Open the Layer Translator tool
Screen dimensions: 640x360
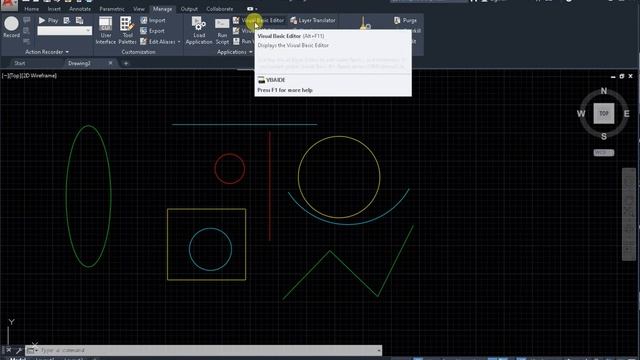pyautogui.click(x=313, y=20)
